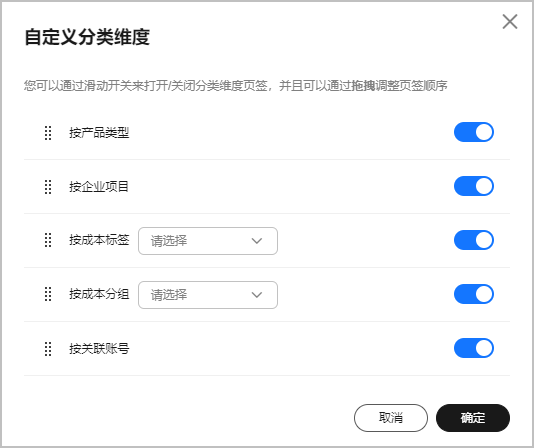Click the 按企业项目 row label
The image size is (534, 448).
pos(99,187)
